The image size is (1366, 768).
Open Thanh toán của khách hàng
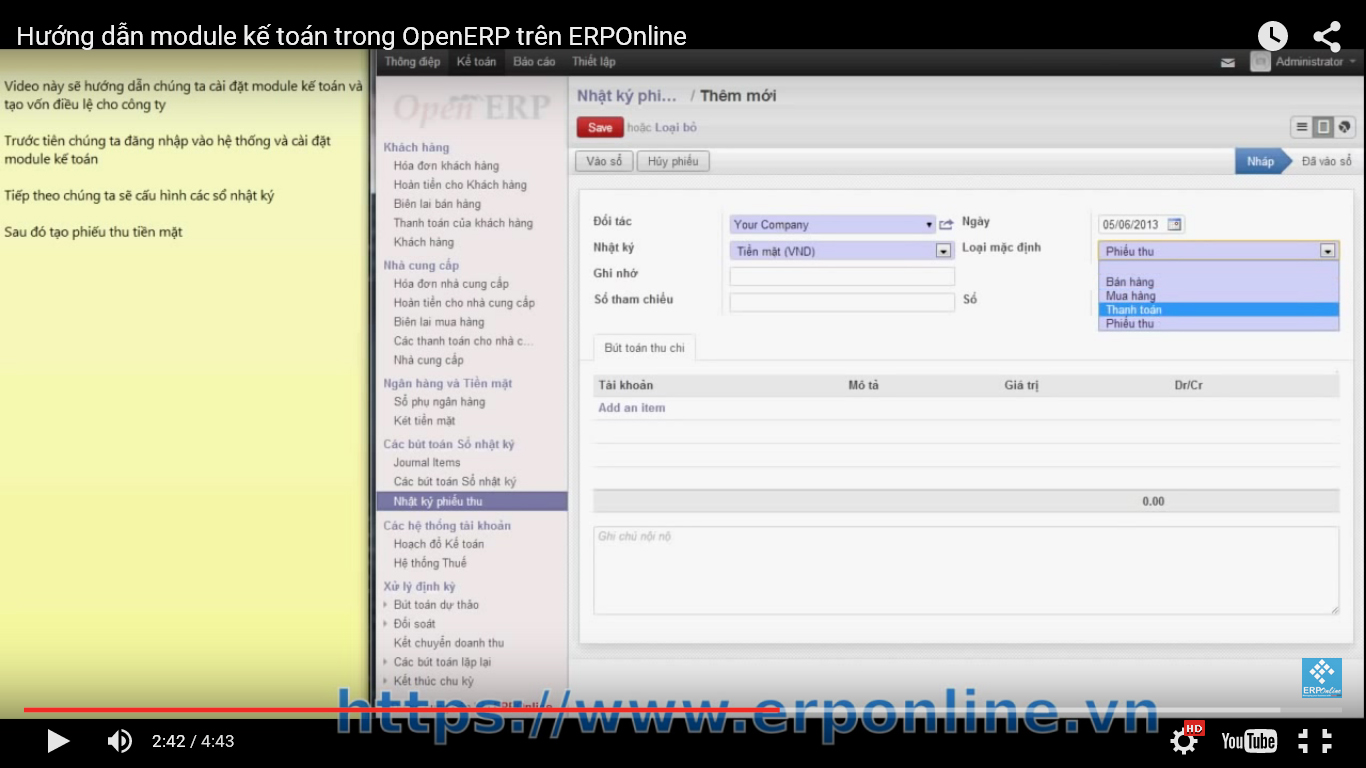[x=463, y=223]
